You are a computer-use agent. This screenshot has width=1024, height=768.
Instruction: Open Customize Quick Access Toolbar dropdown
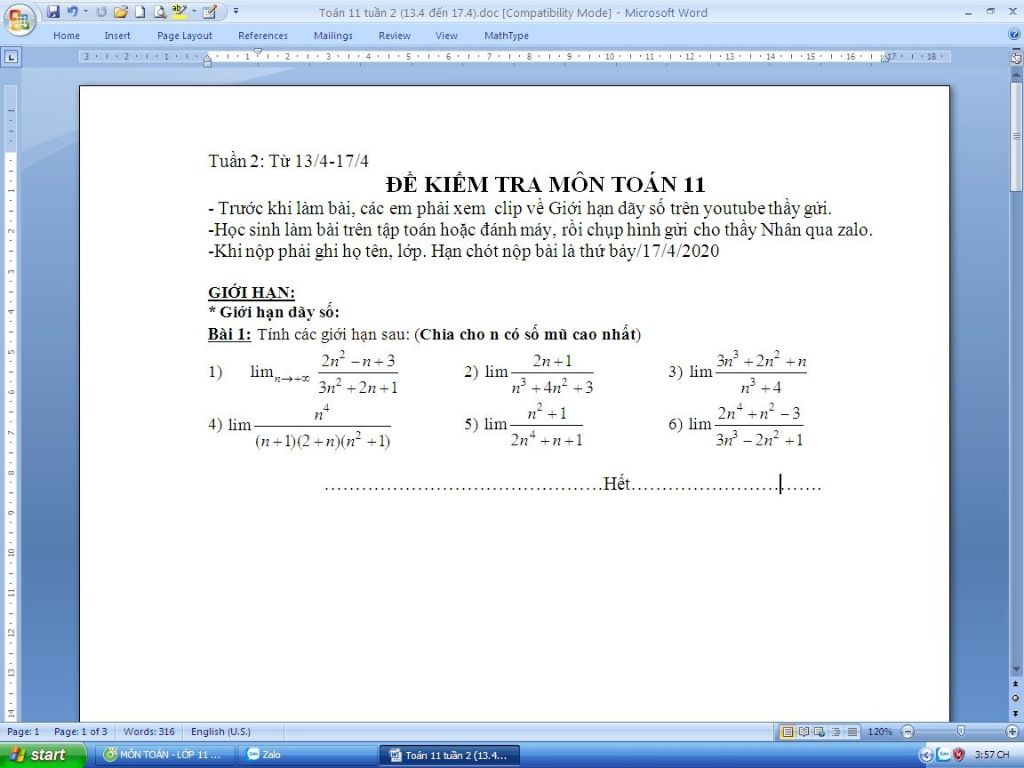point(236,12)
